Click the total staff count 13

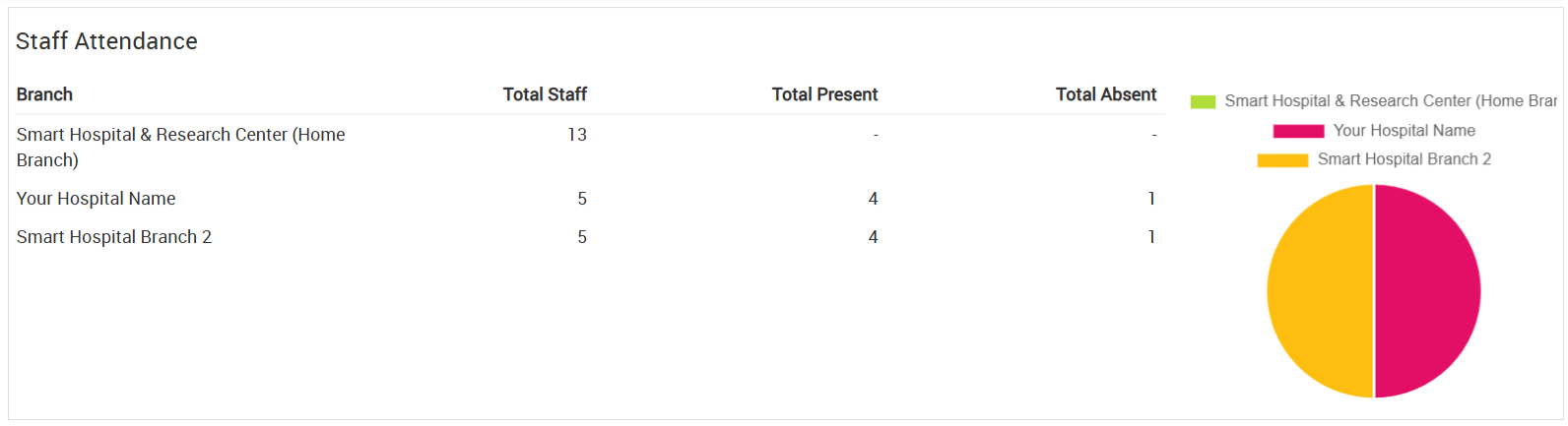tap(577, 135)
